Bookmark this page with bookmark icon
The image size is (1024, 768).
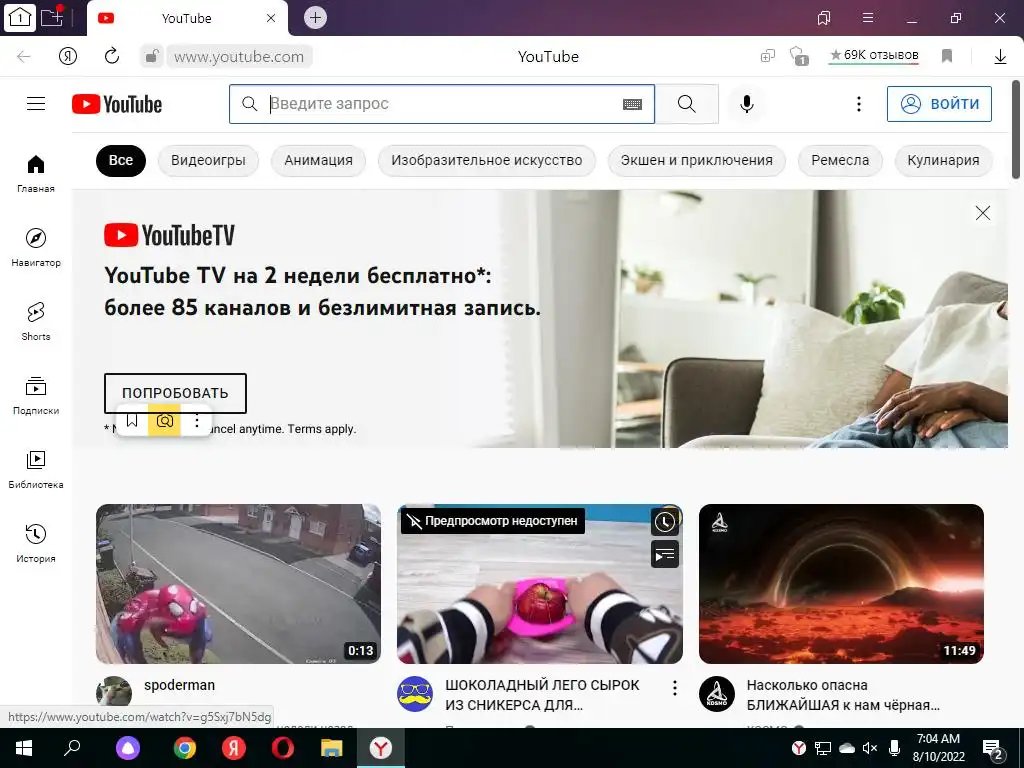tap(947, 56)
